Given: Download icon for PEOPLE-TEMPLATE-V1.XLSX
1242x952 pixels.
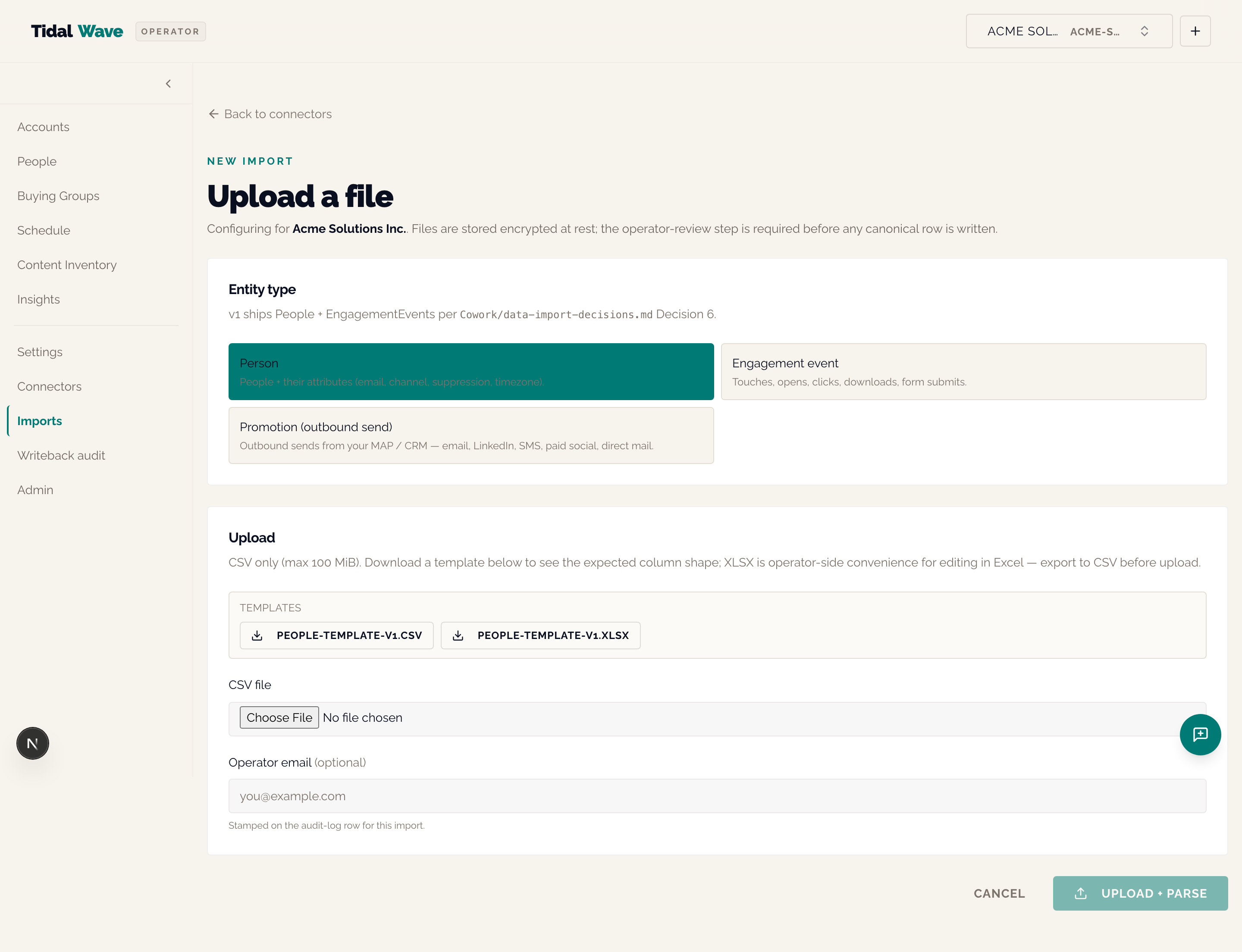Looking at the screenshot, I should tap(458, 636).
